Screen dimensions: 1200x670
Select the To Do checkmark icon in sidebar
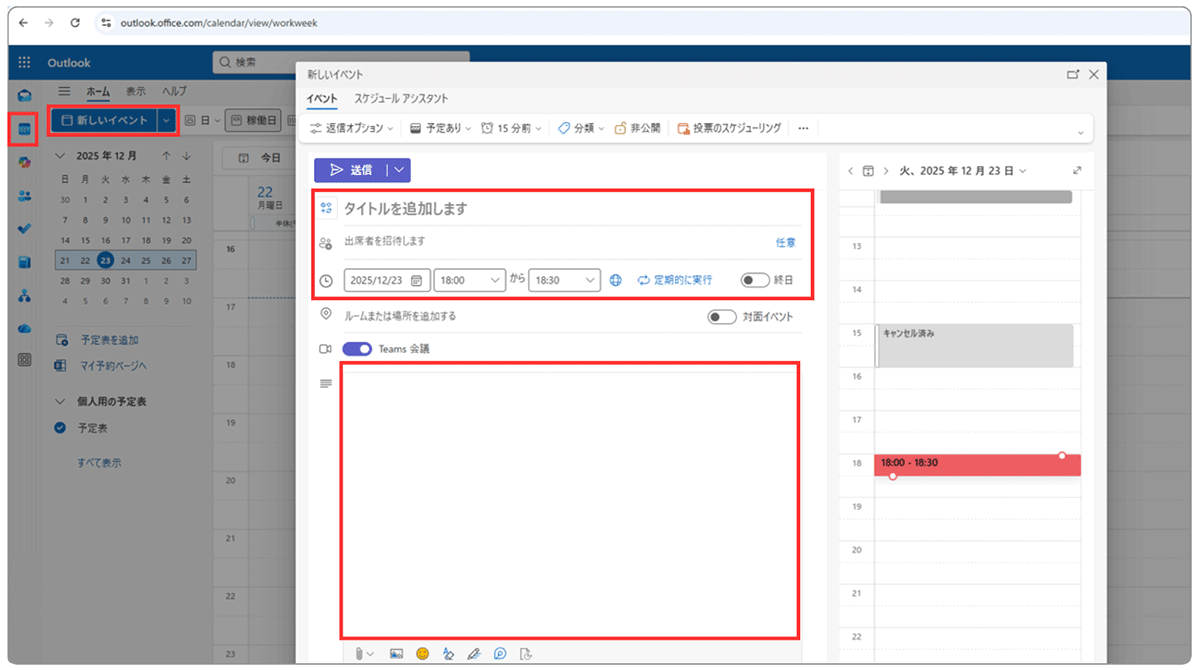(x=22, y=228)
